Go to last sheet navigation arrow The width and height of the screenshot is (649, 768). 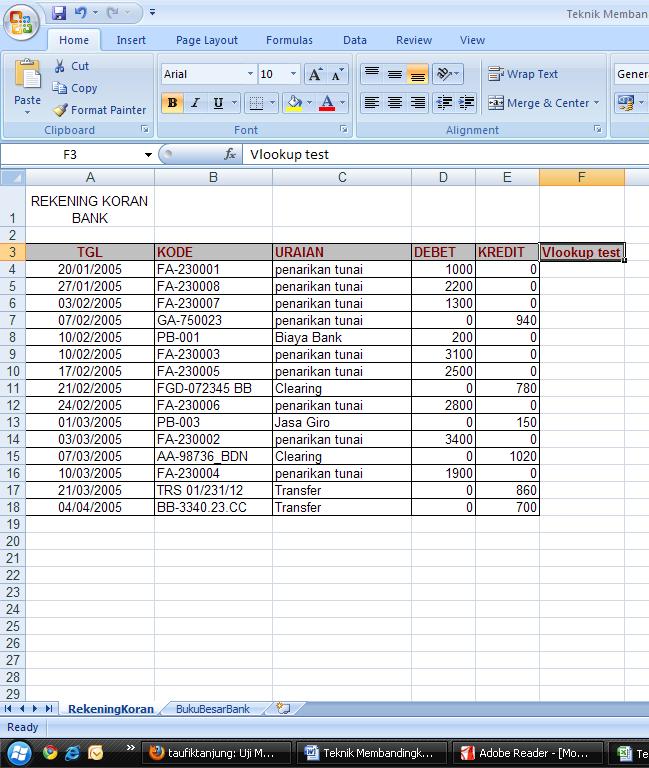click(49, 708)
